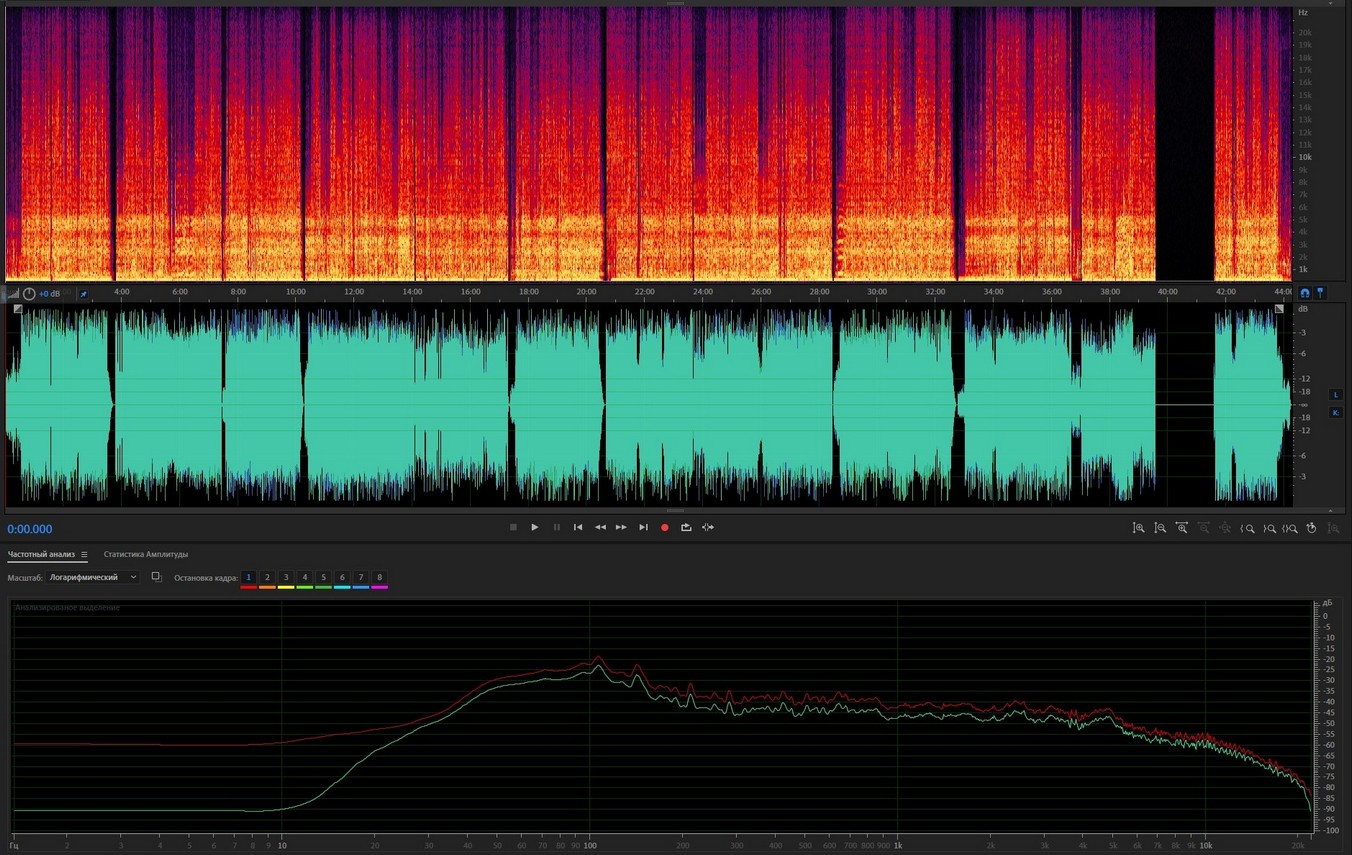
Task: Open the Частотный анализ panel menu
Action: [84, 555]
